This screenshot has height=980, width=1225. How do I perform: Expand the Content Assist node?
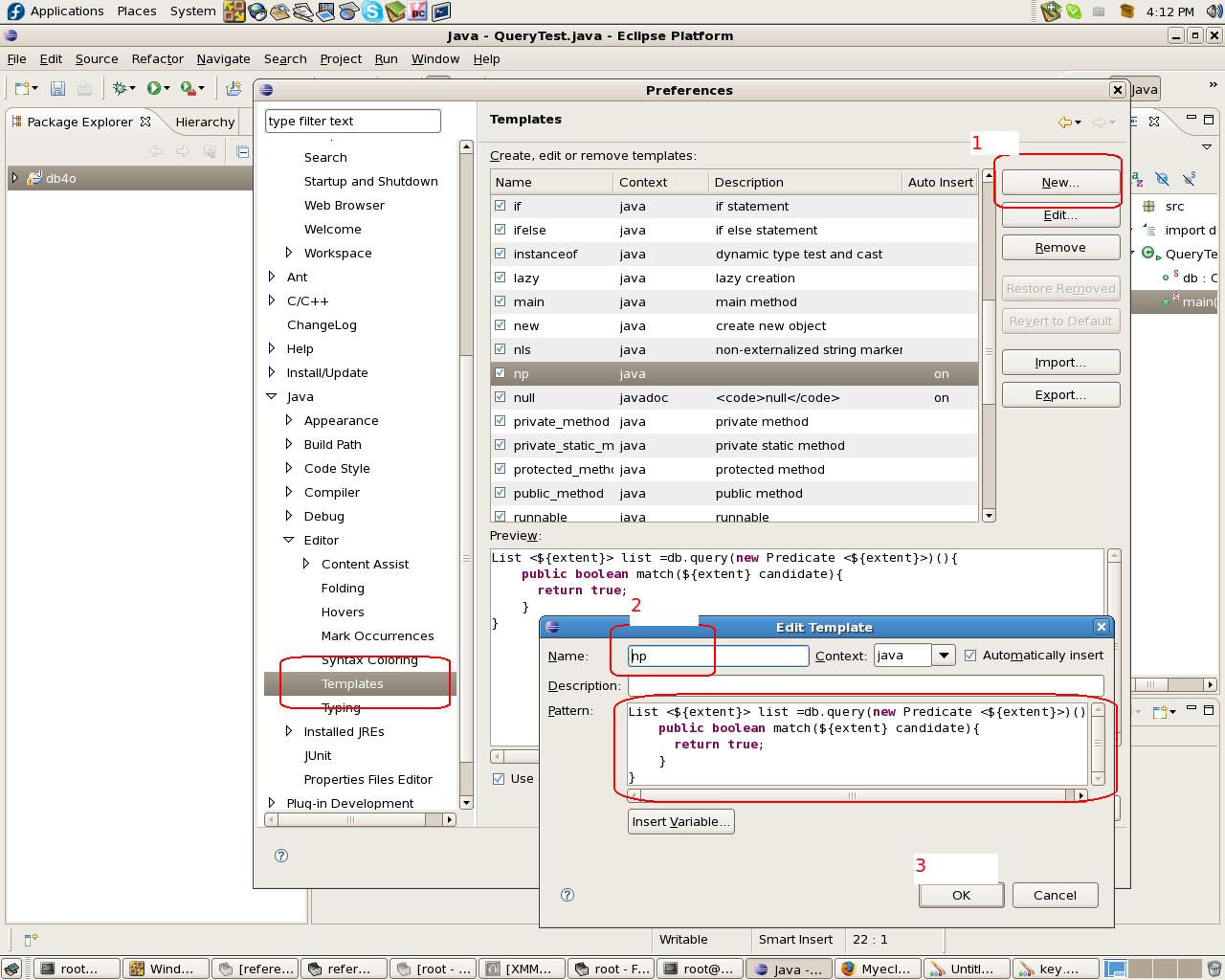(306, 564)
